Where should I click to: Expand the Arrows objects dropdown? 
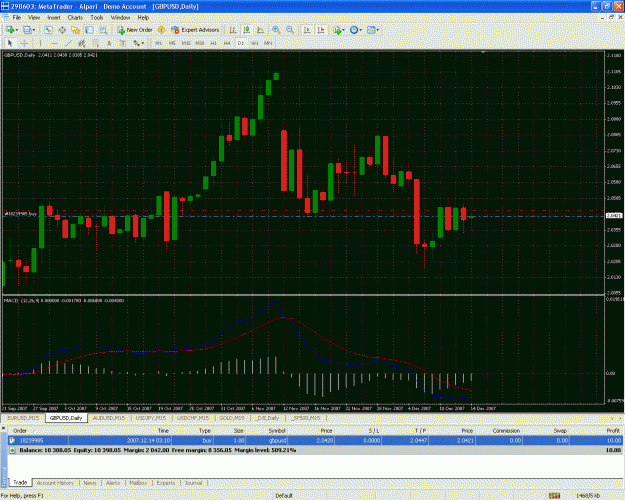(x=143, y=43)
